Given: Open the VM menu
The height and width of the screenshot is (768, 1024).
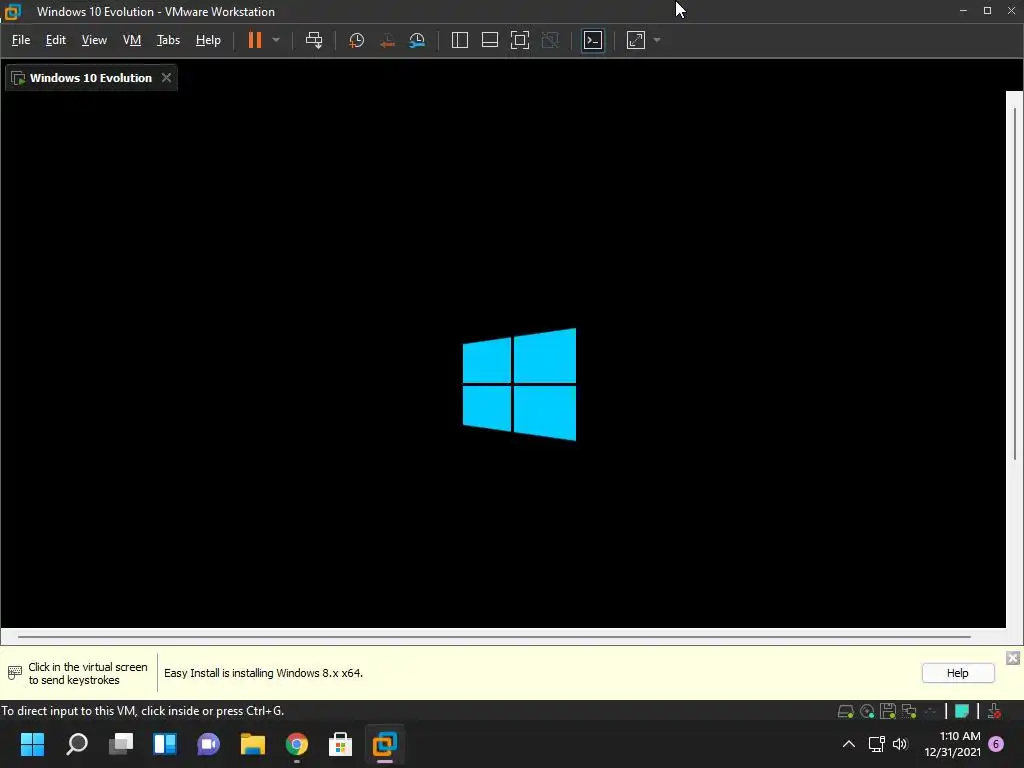Looking at the screenshot, I should (x=132, y=40).
